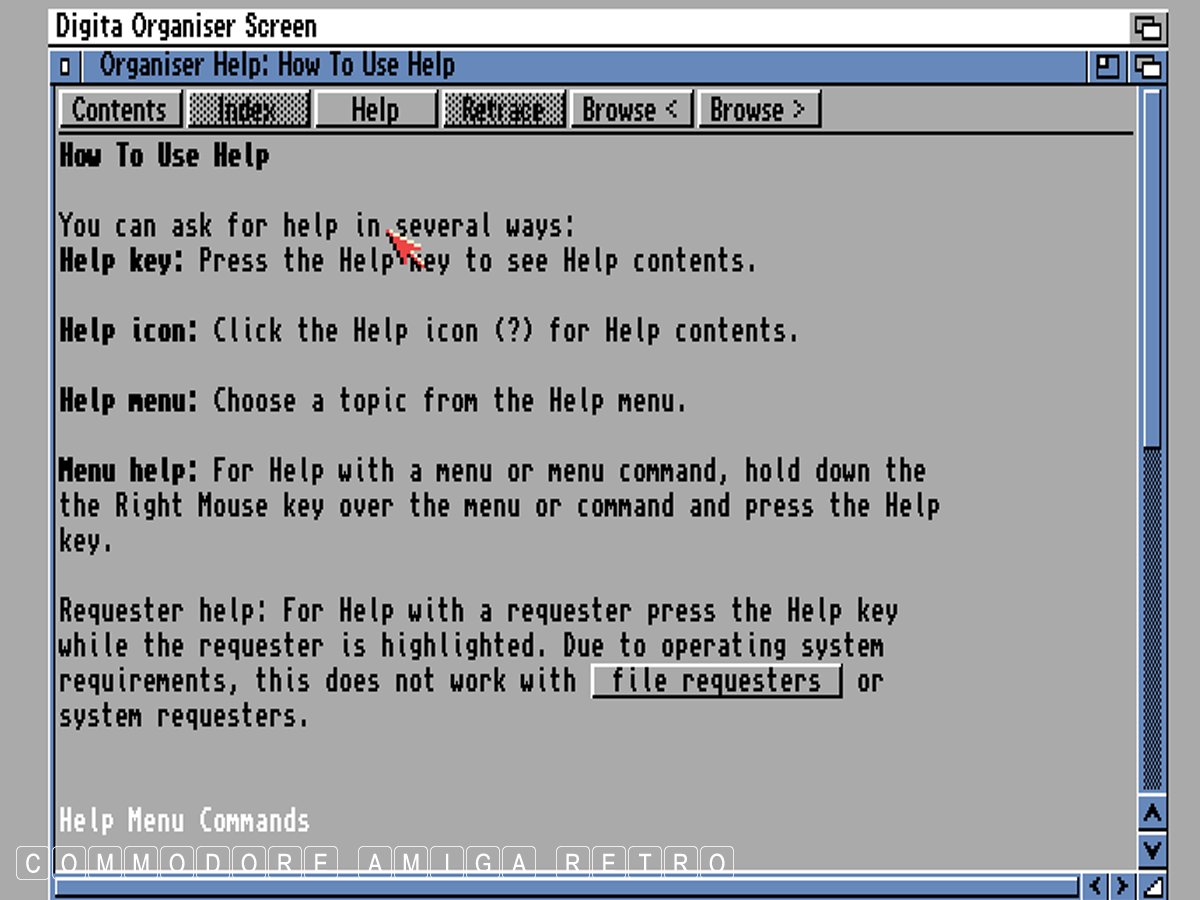
Task: Open the Contents help page
Action: (120, 110)
